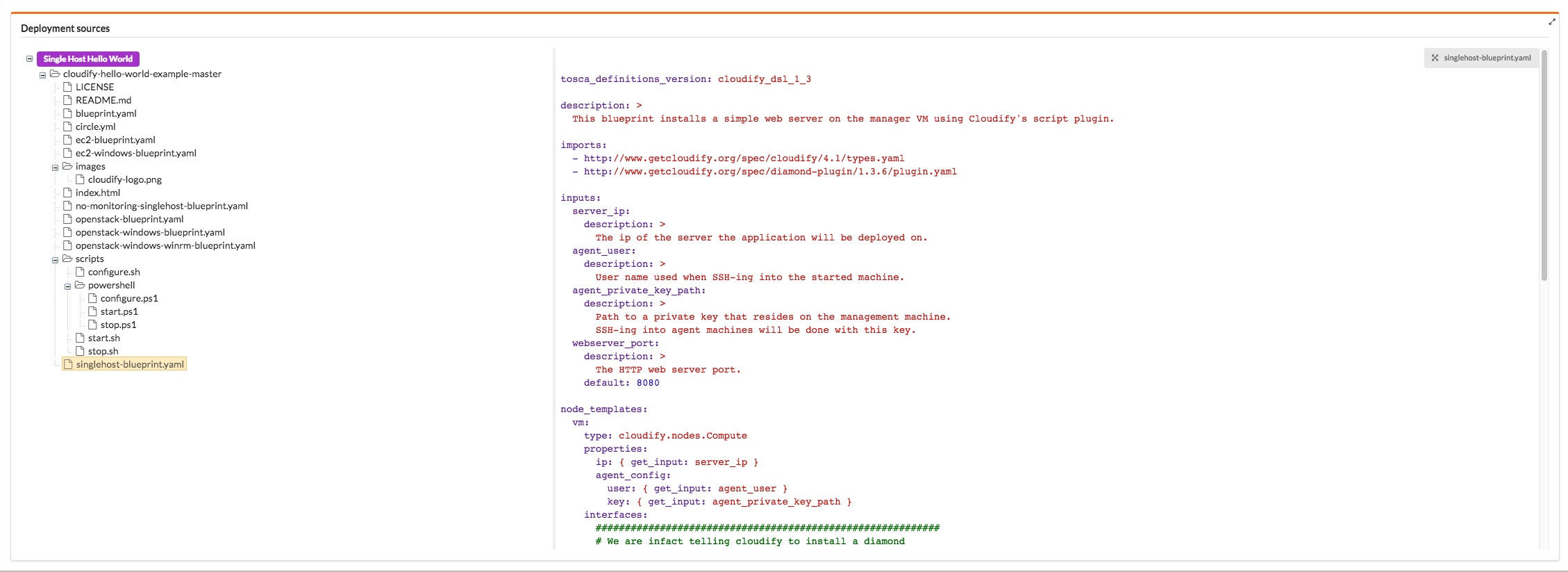Select highlighted singlehost-blueprint.yaml file
1568x572 pixels.
point(124,364)
